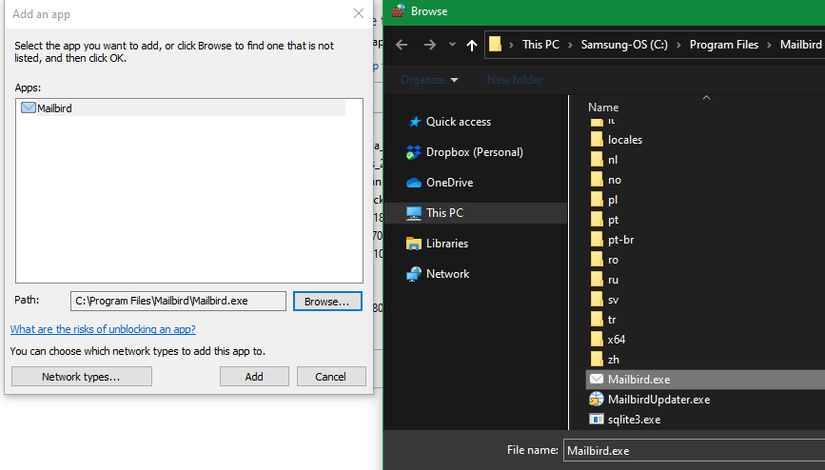Open Libraries in navigation pane
Screen dimensions: 825x470
(447, 243)
